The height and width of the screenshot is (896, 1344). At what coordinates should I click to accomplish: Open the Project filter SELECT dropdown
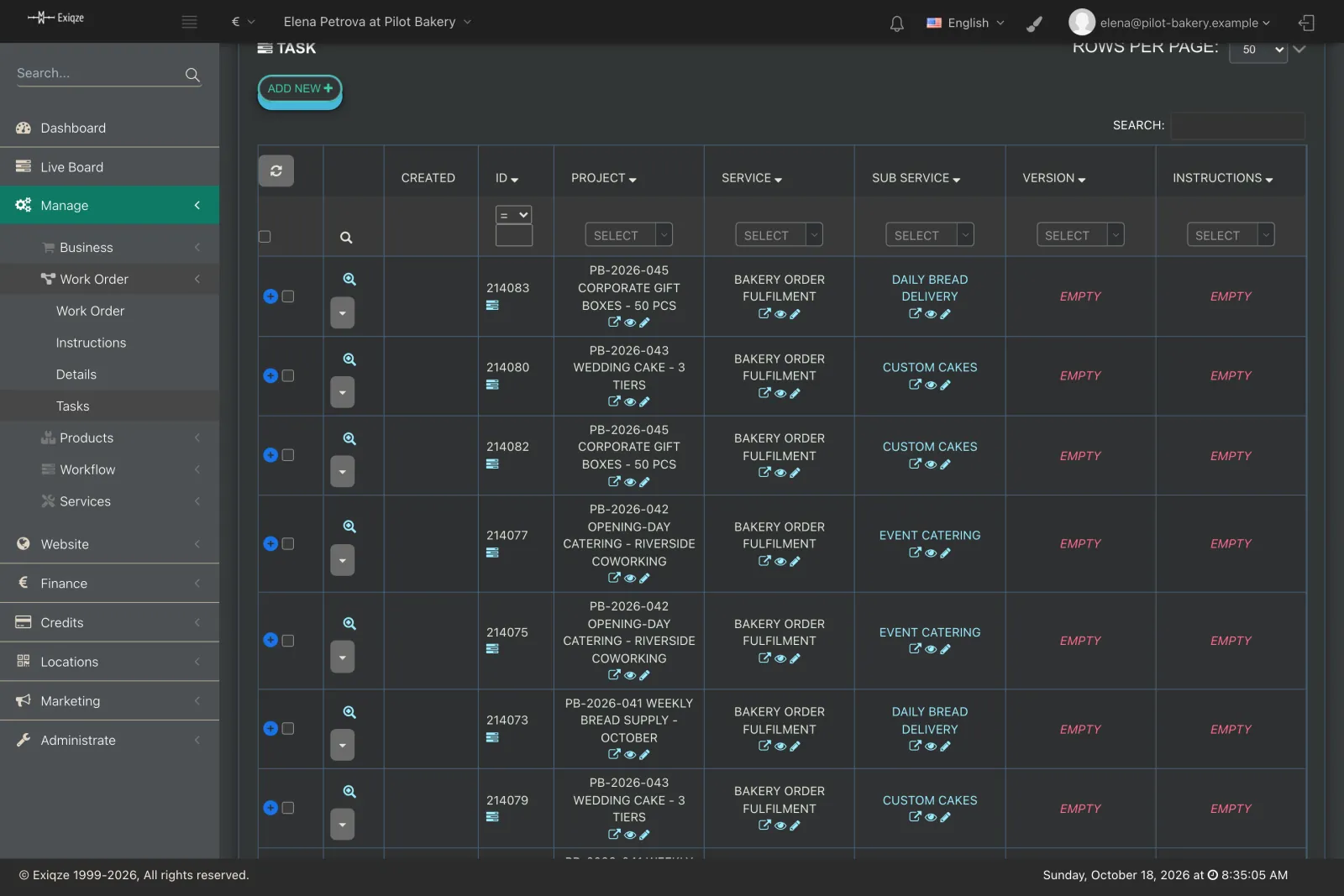click(629, 235)
